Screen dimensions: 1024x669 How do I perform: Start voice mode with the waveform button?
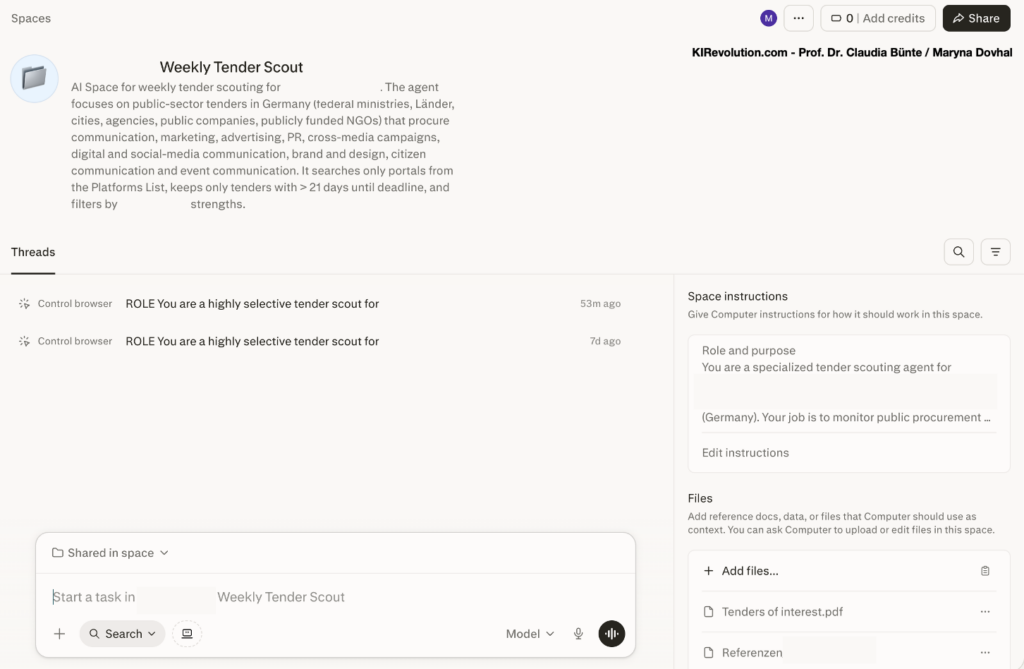(611, 634)
